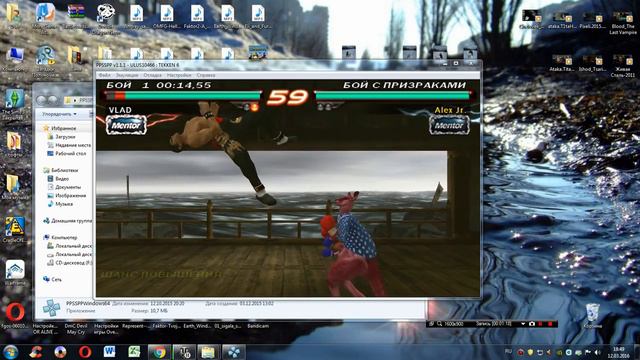
Task: Open the Видео library
Action: pos(58,179)
